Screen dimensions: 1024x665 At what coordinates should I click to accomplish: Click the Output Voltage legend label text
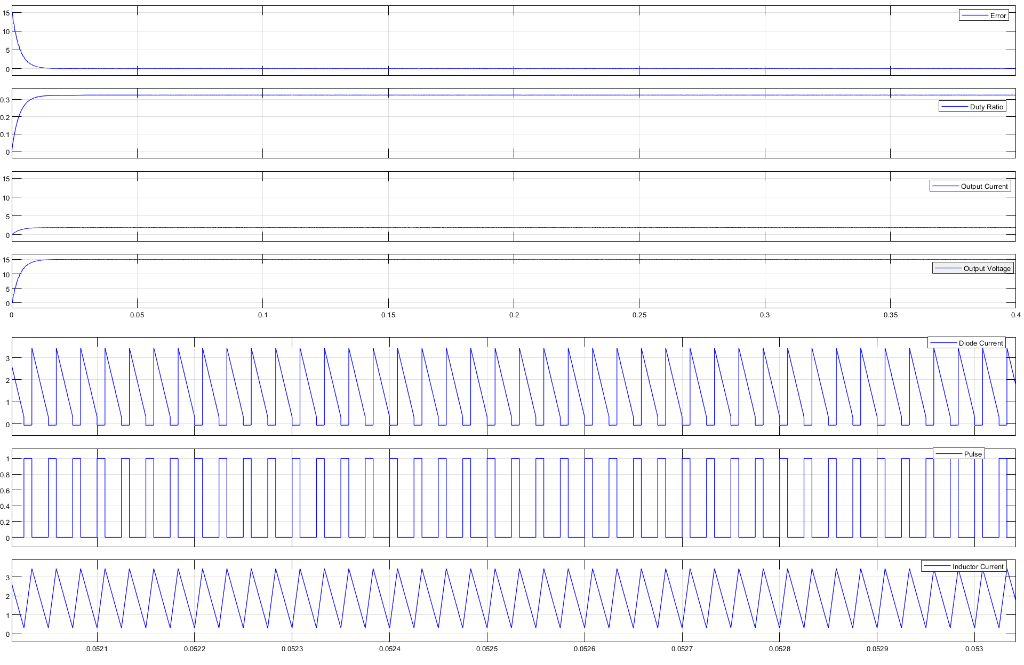tap(988, 268)
